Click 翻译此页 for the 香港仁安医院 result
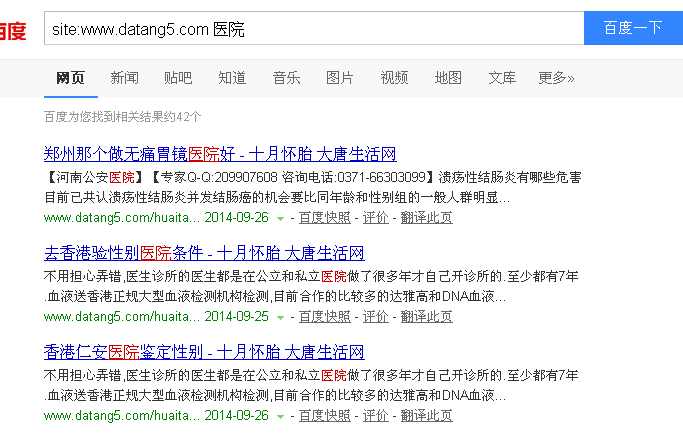Image resolution: width=683 pixels, height=439 pixels. 426,415
